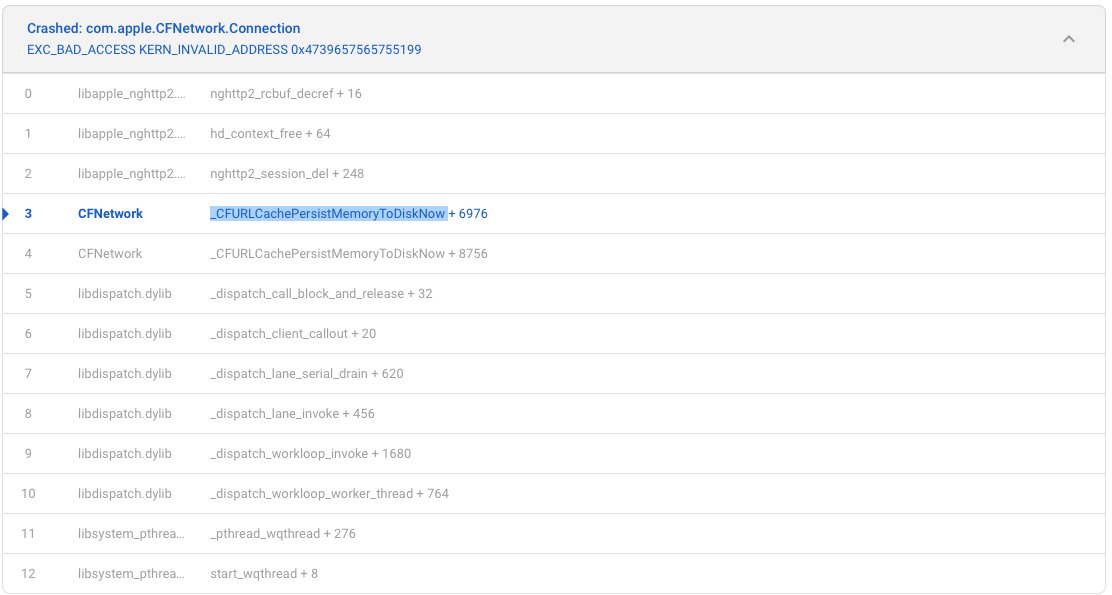This screenshot has width=1112, height=595.
Task: Select frame 1 hd_context_free entry
Action: 268,133
